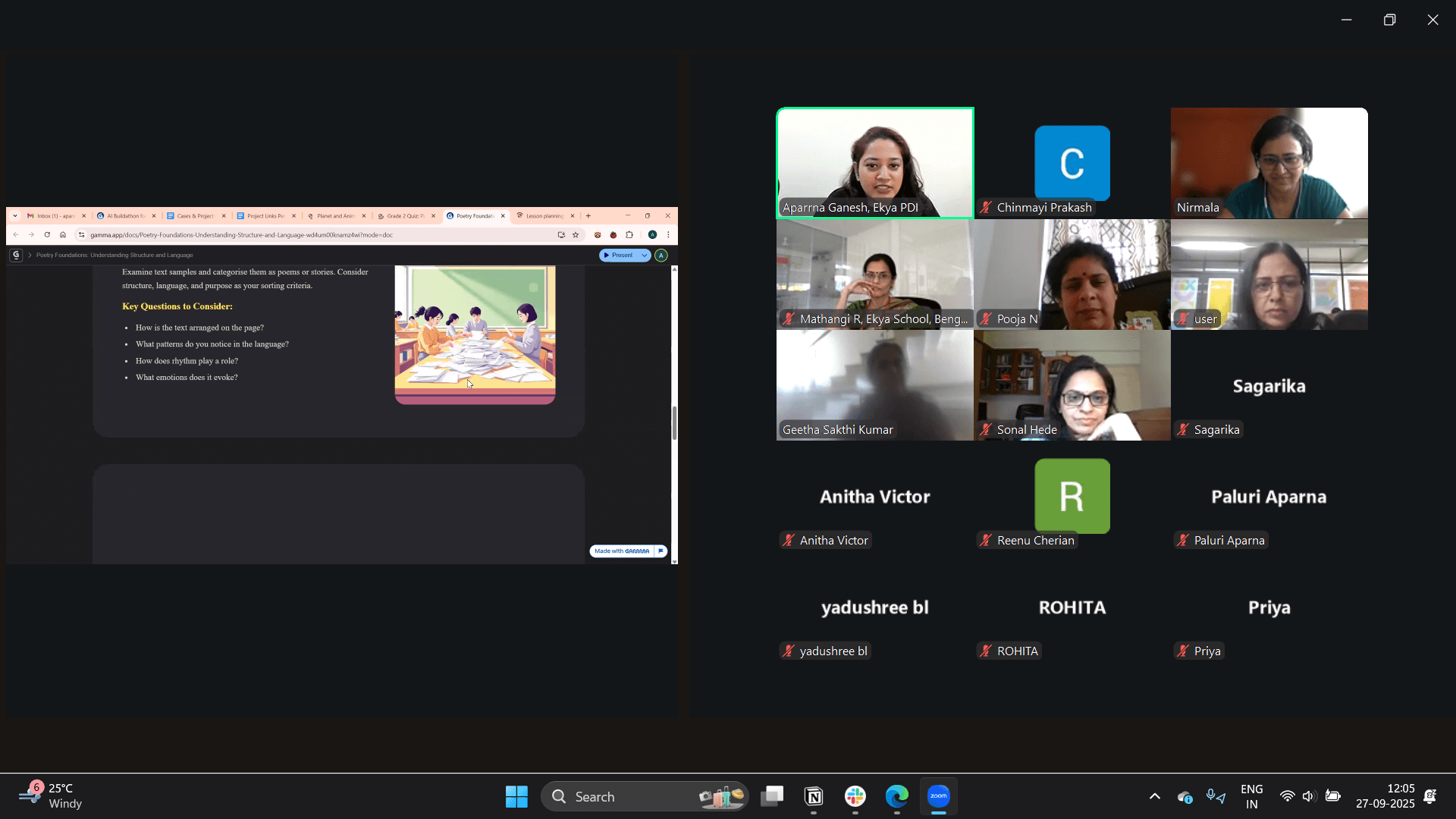Viewport: 1456px width, 819px height.
Task: Open Microsoft Edge from taskbar
Action: pos(897,796)
